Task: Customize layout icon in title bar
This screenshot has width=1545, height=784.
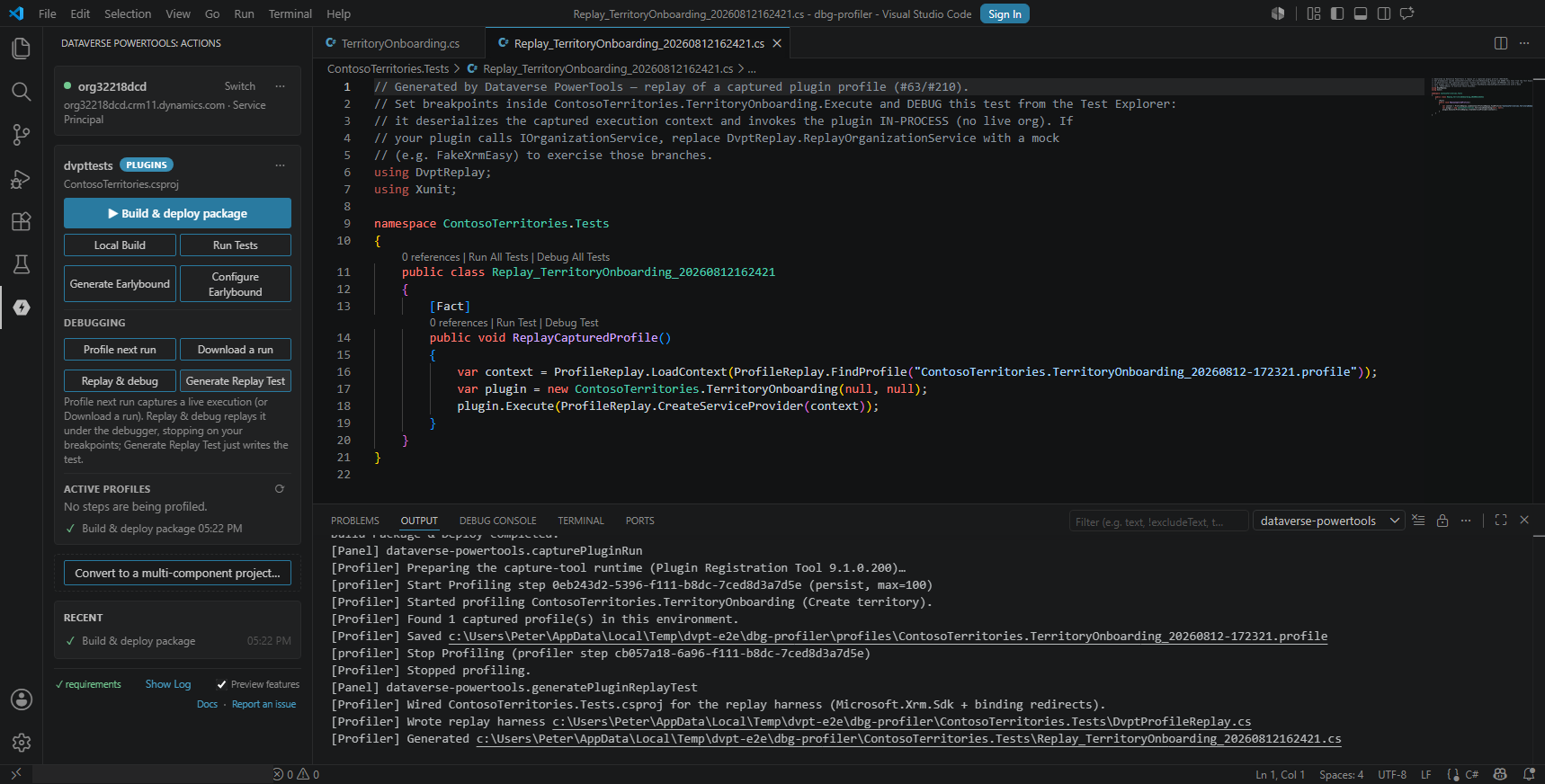Action: point(1314,13)
